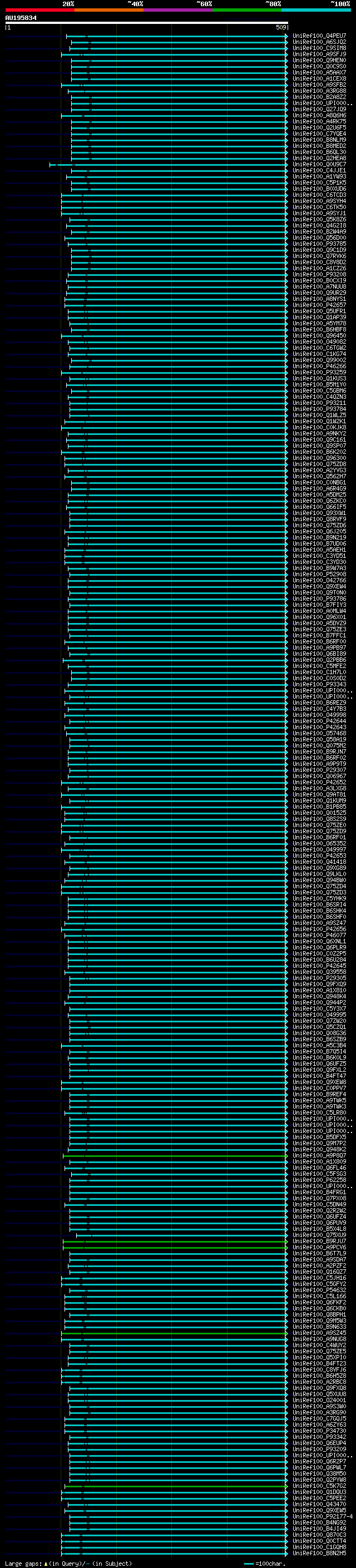The width and height of the screenshot is (356, 1568).
Task: Select the UniRef100_Q58A19 label
Action: click(319, 740)
